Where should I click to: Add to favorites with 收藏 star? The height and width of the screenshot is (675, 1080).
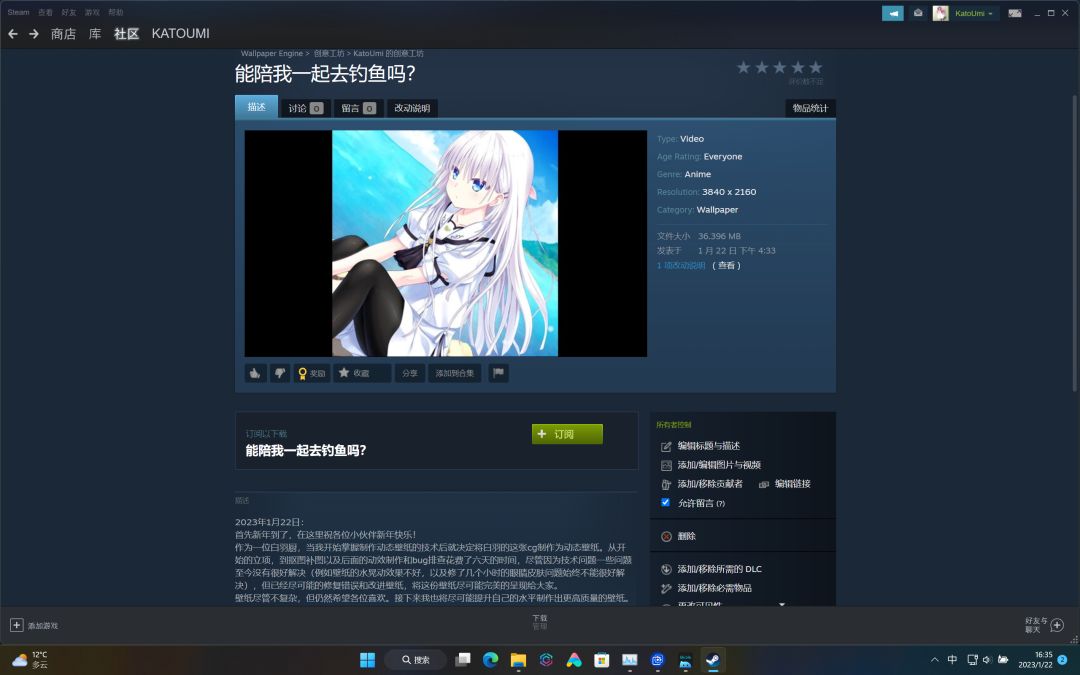click(362, 373)
